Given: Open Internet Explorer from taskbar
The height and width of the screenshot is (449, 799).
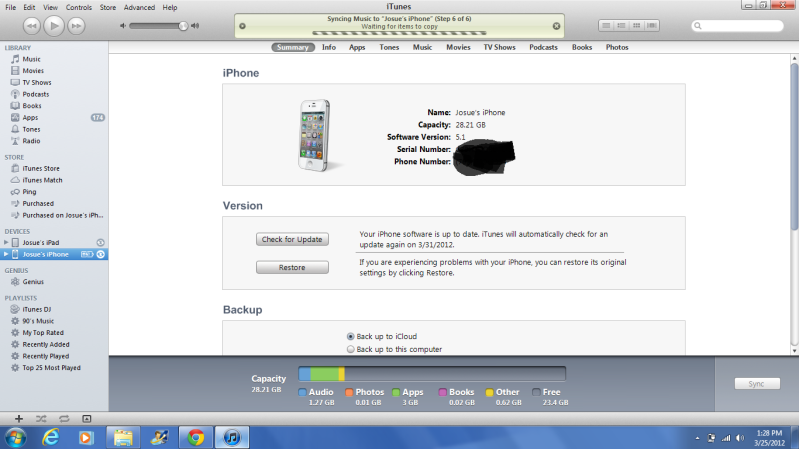Looking at the screenshot, I should click(50, 437).
